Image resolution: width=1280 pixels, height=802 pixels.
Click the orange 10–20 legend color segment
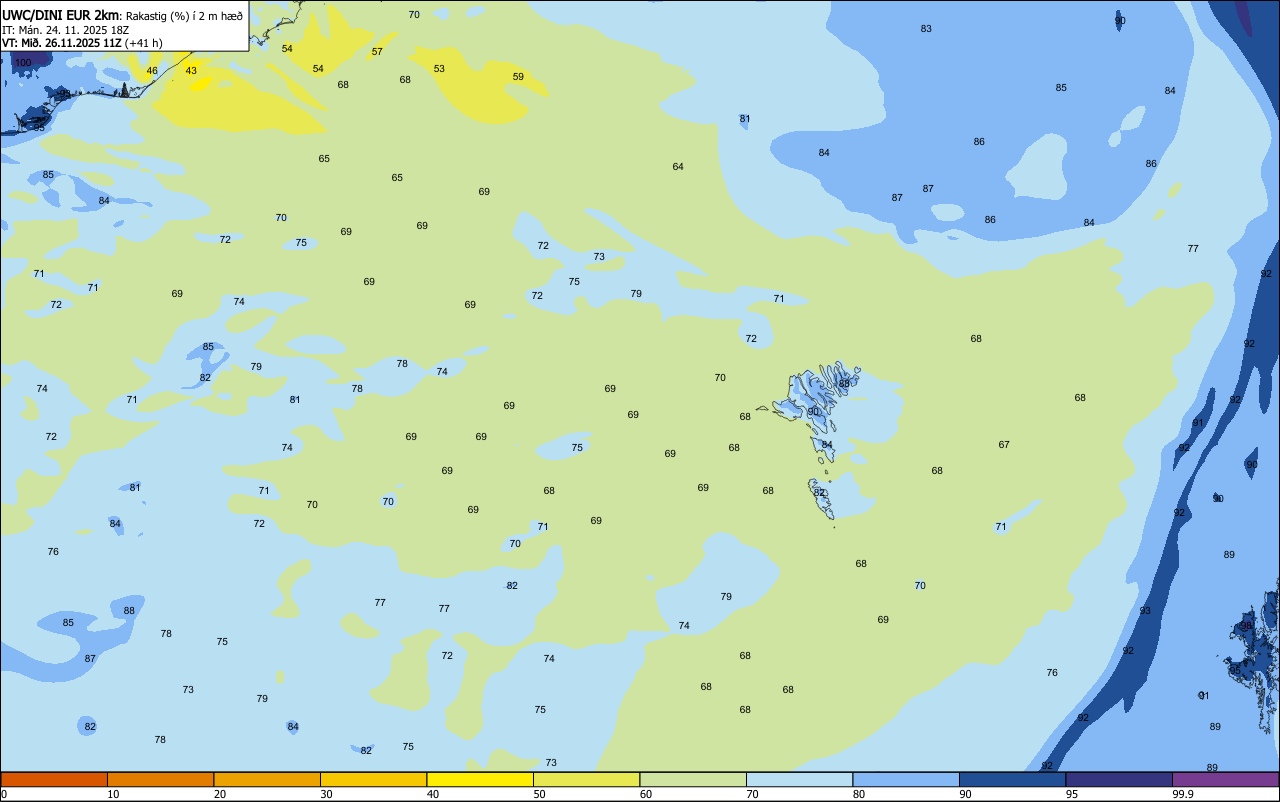click(160, 779)
